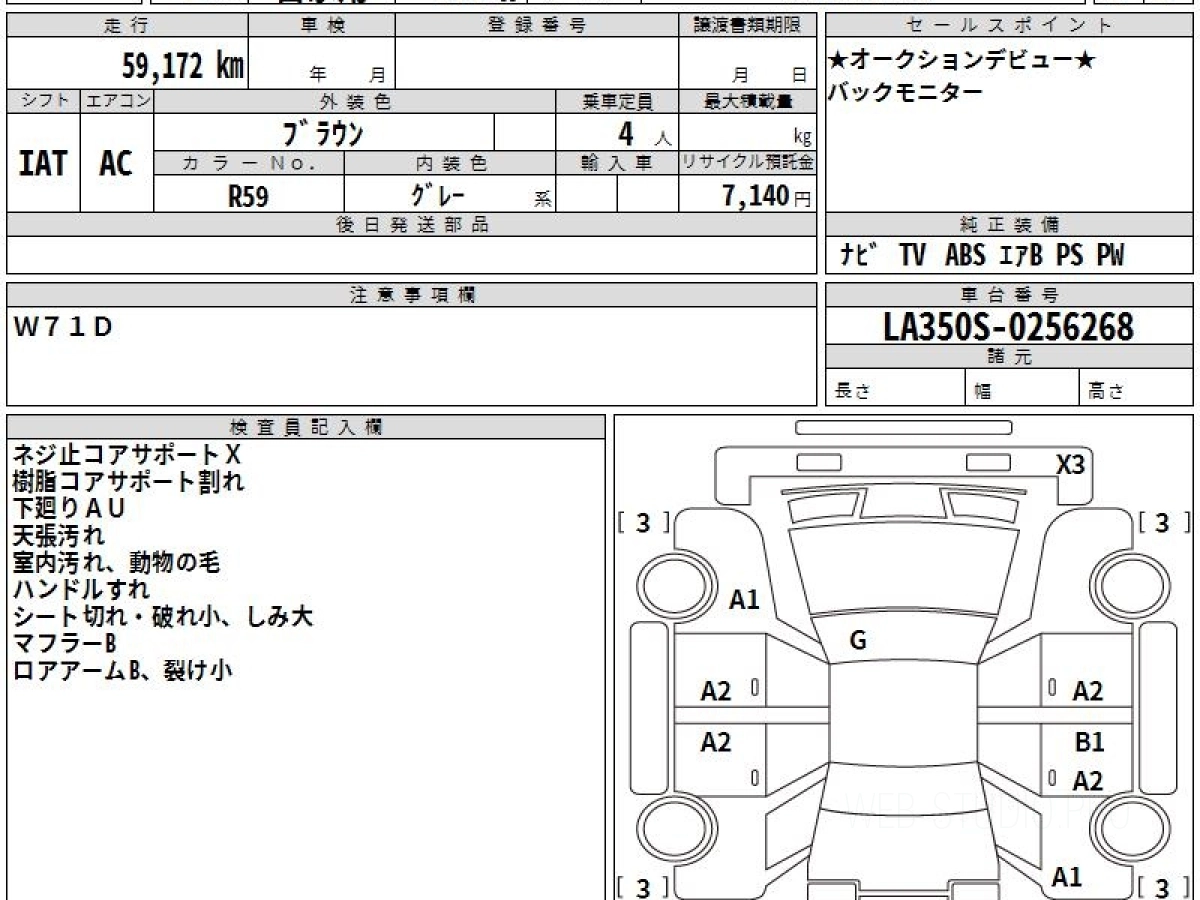Image resolution: width=1200 pixels, height=900 pixels.
Task: Select the ABS equipment entry
Action: tap(965, 256)
